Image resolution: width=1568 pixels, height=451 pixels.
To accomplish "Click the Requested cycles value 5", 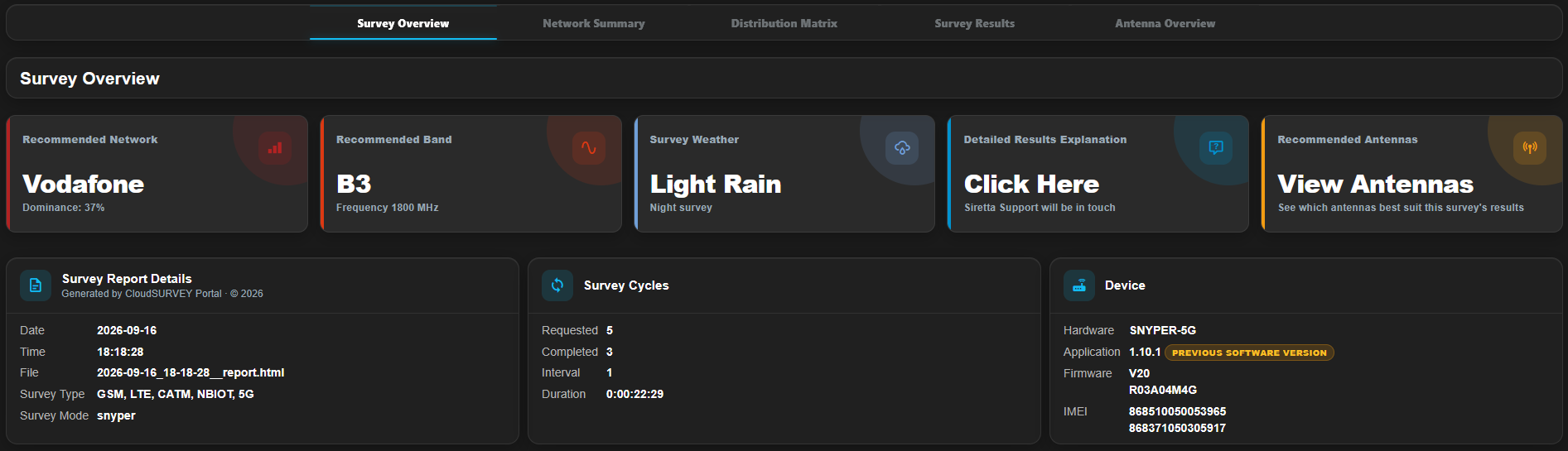I will click(610, 330).
